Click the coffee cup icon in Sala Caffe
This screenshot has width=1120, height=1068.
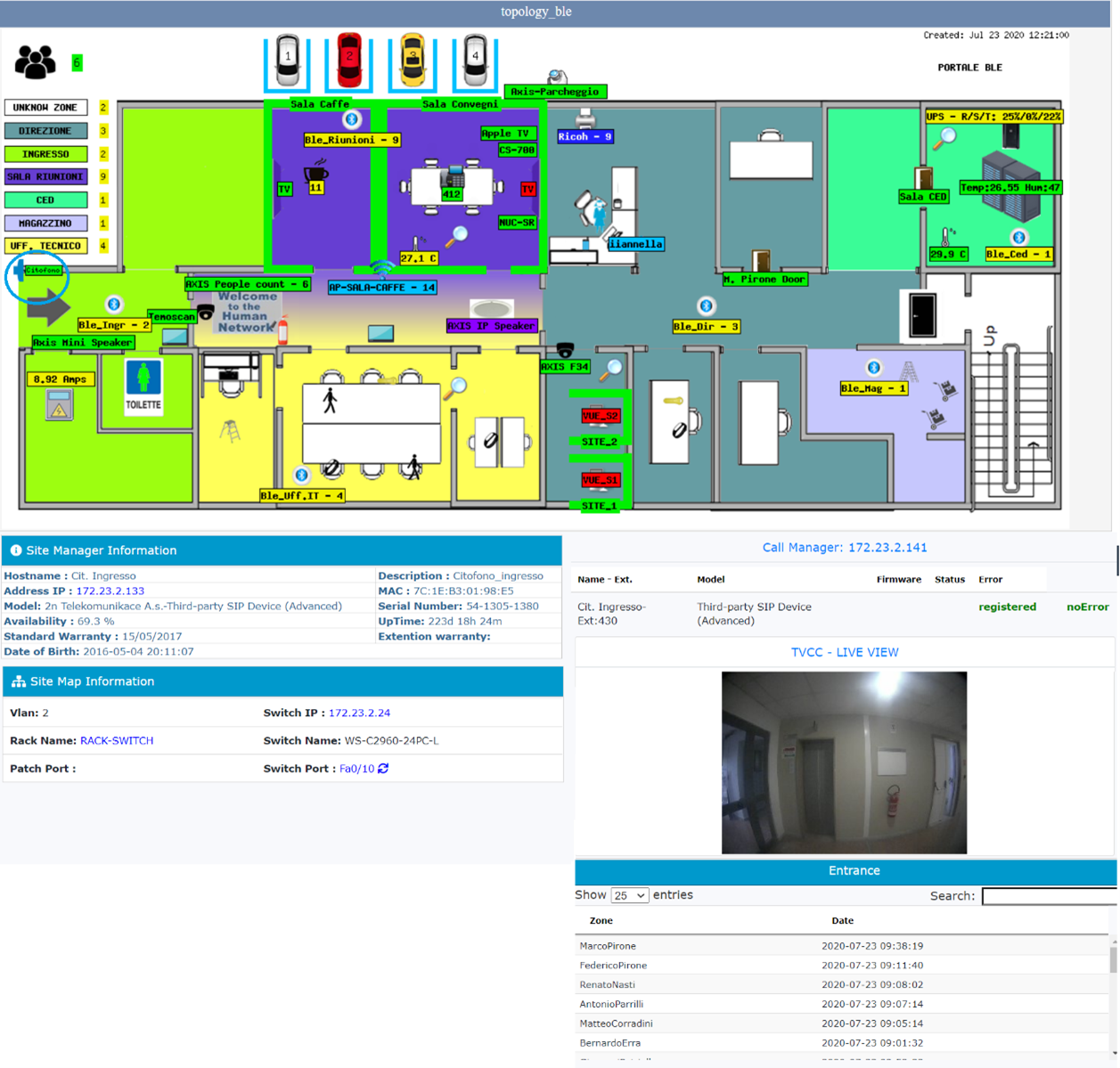pyautogui.click(x=315, y=171)
